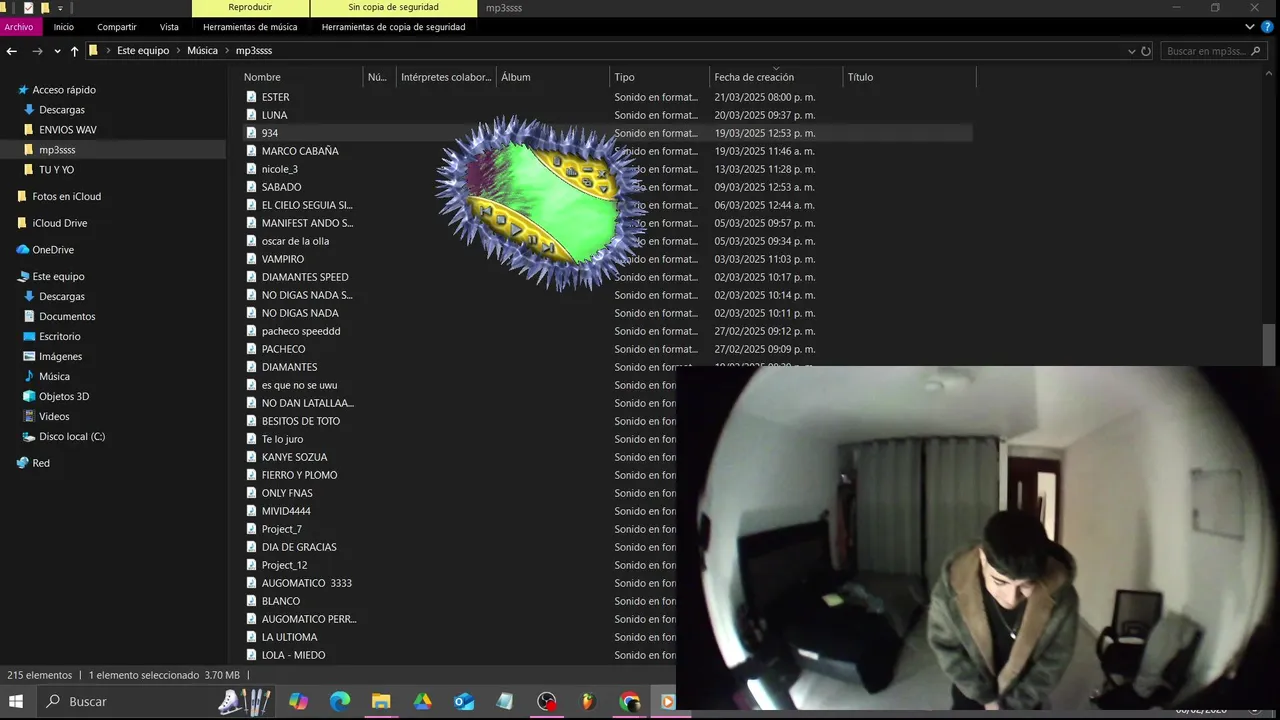Screen dimensions: 1280x720
Task: Open Customize Quick Access Toolbar dropdown
Action: point(60,8)
